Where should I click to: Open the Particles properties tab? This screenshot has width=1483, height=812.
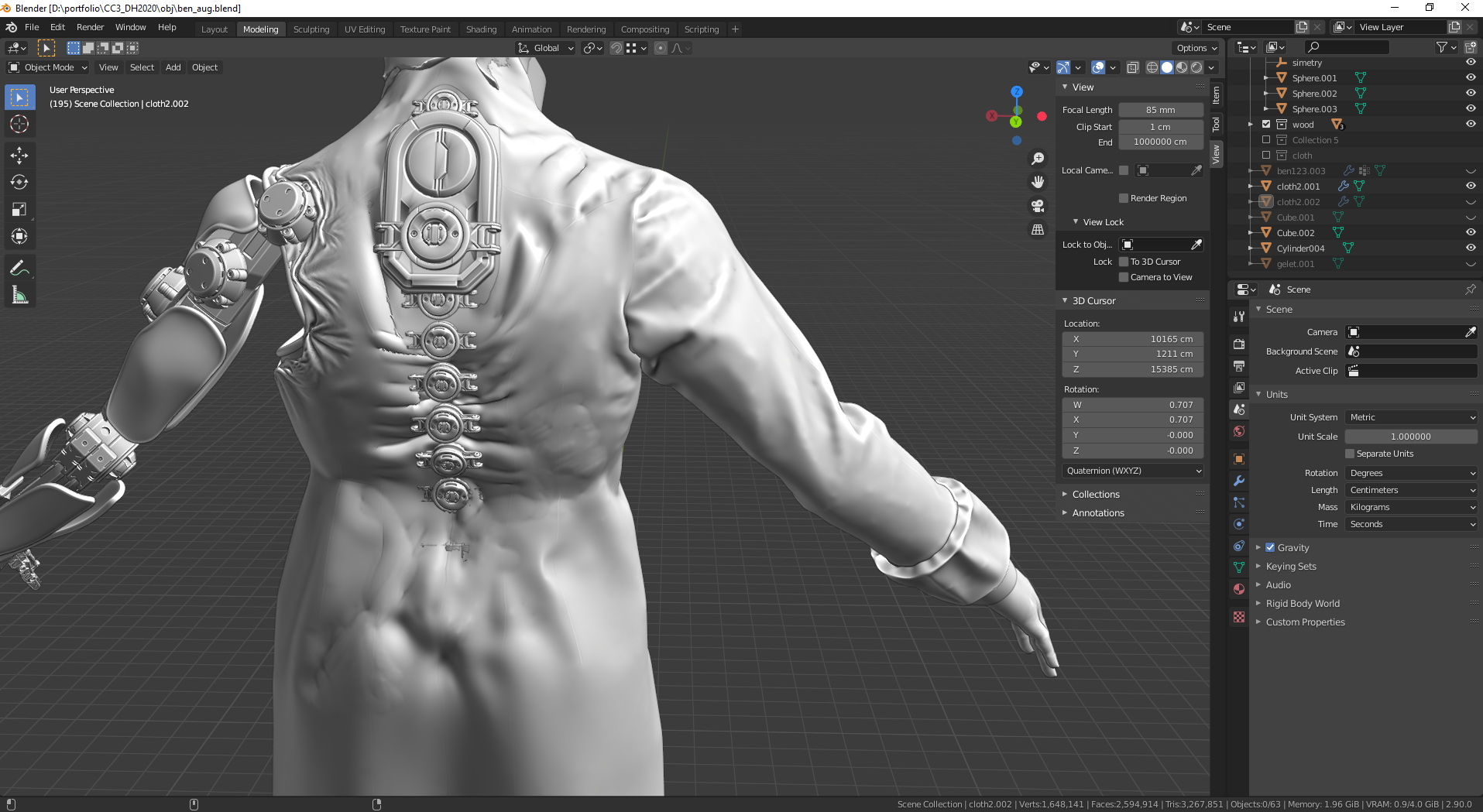[1239, 502]
